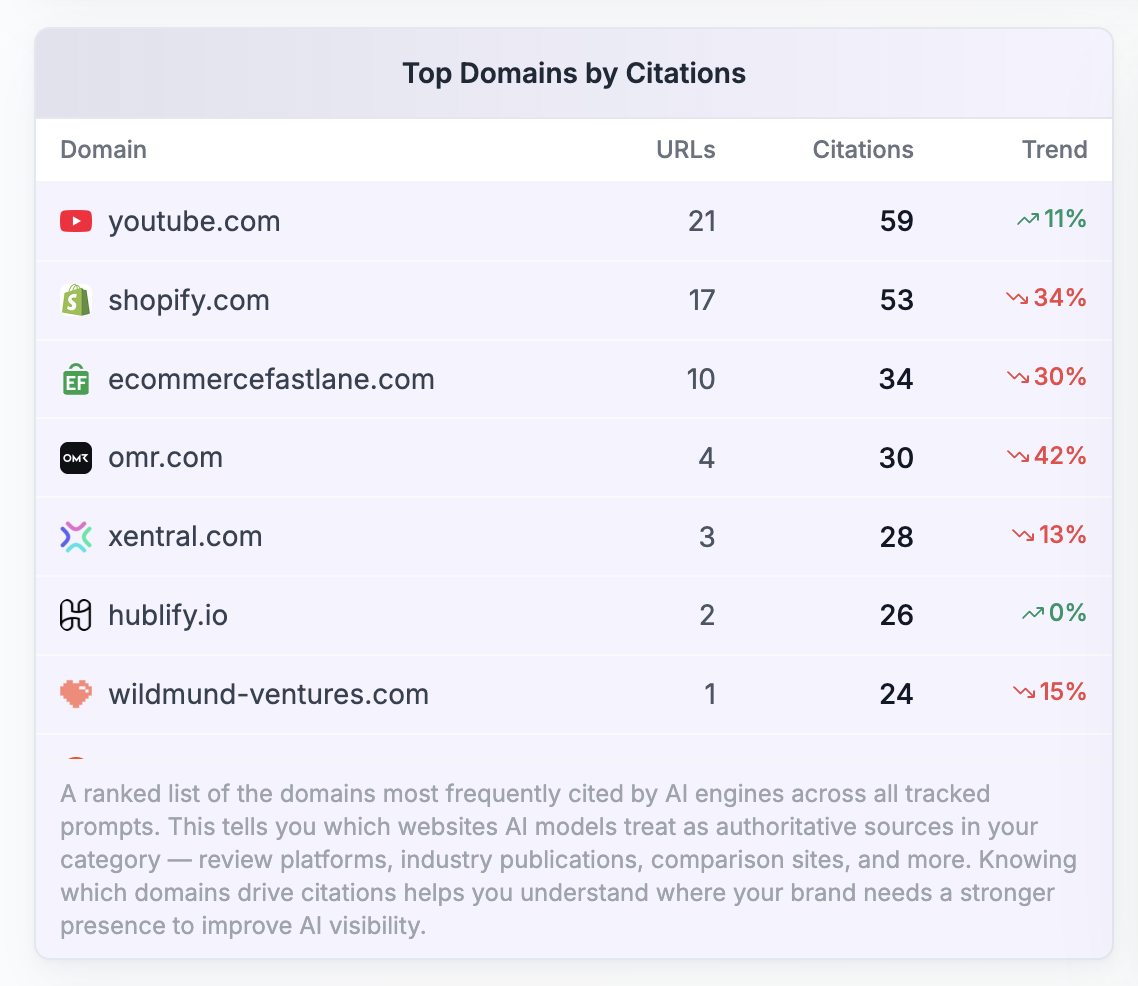Click the downward trend arrow for omr.com

coord(1018,456)
